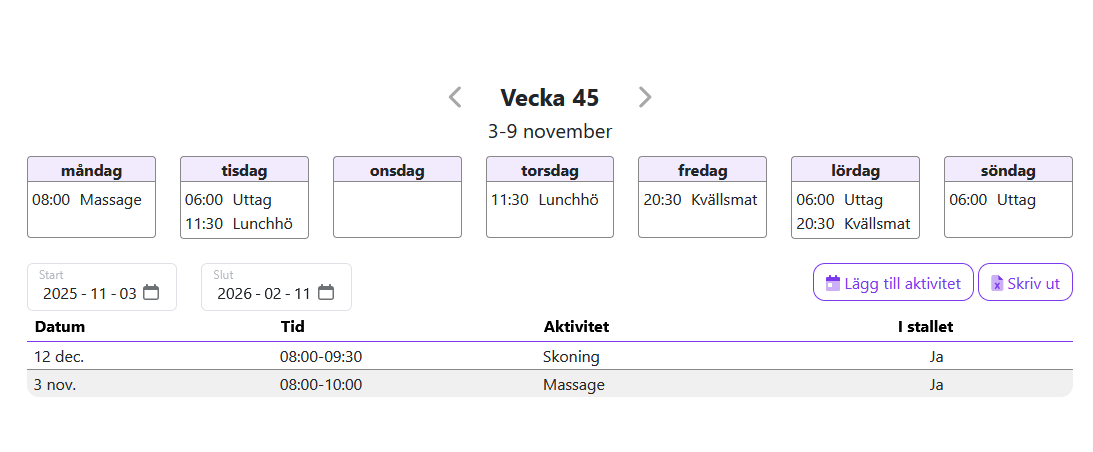
Task: Select the 11:30 Lunchhö entry on torsdag
Action: (x=544, y=200)
